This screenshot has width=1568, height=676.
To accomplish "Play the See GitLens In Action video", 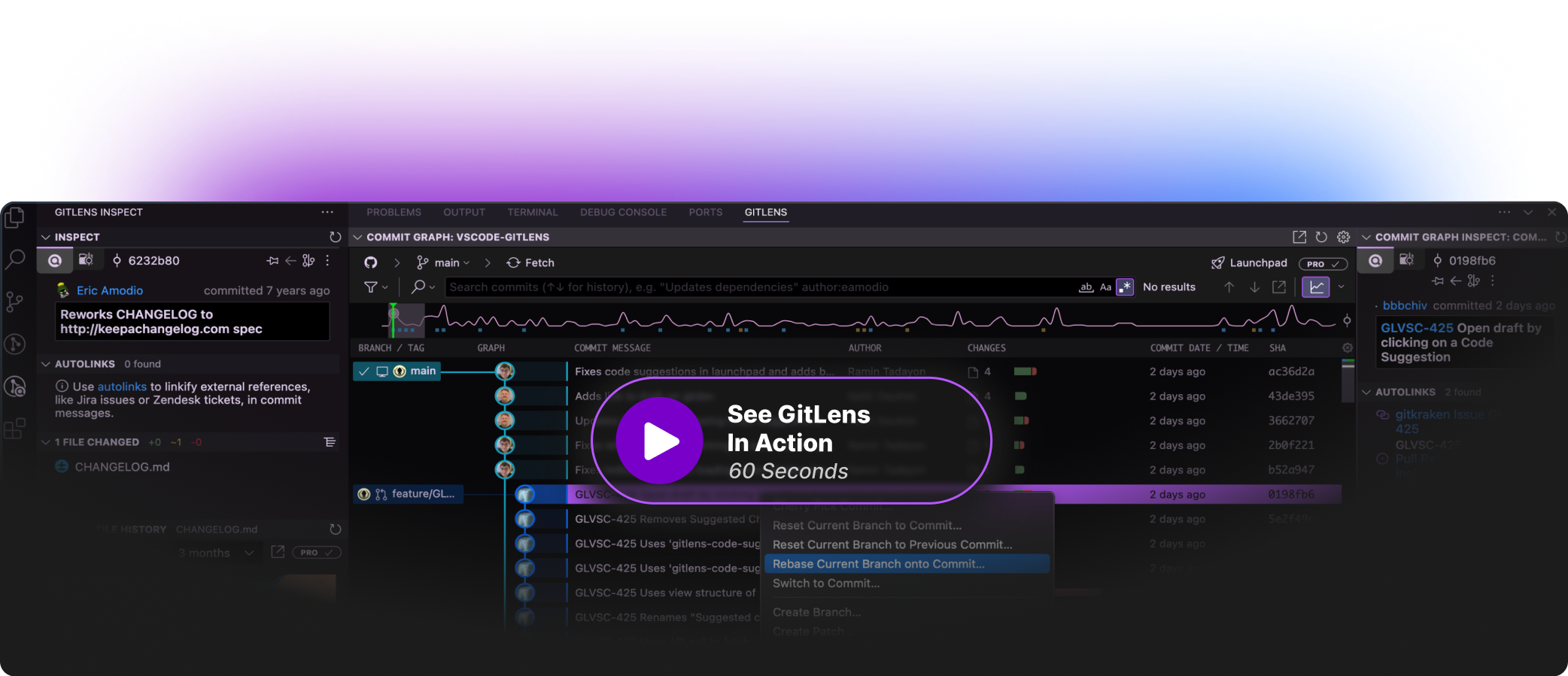I will (x=660, y=441).
